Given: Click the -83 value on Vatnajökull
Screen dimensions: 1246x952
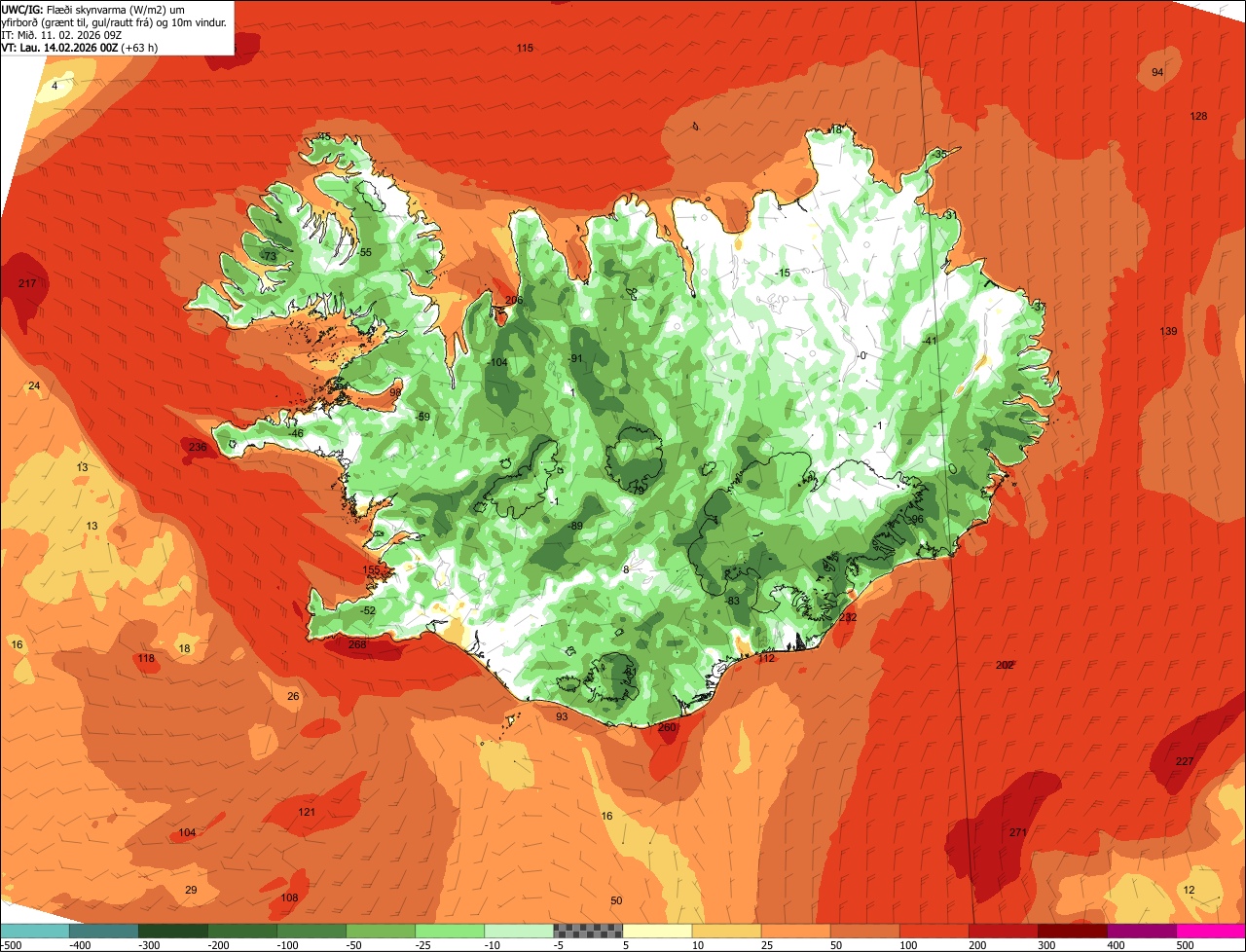Looking at the screenshot, I should [x=732, y=602].
